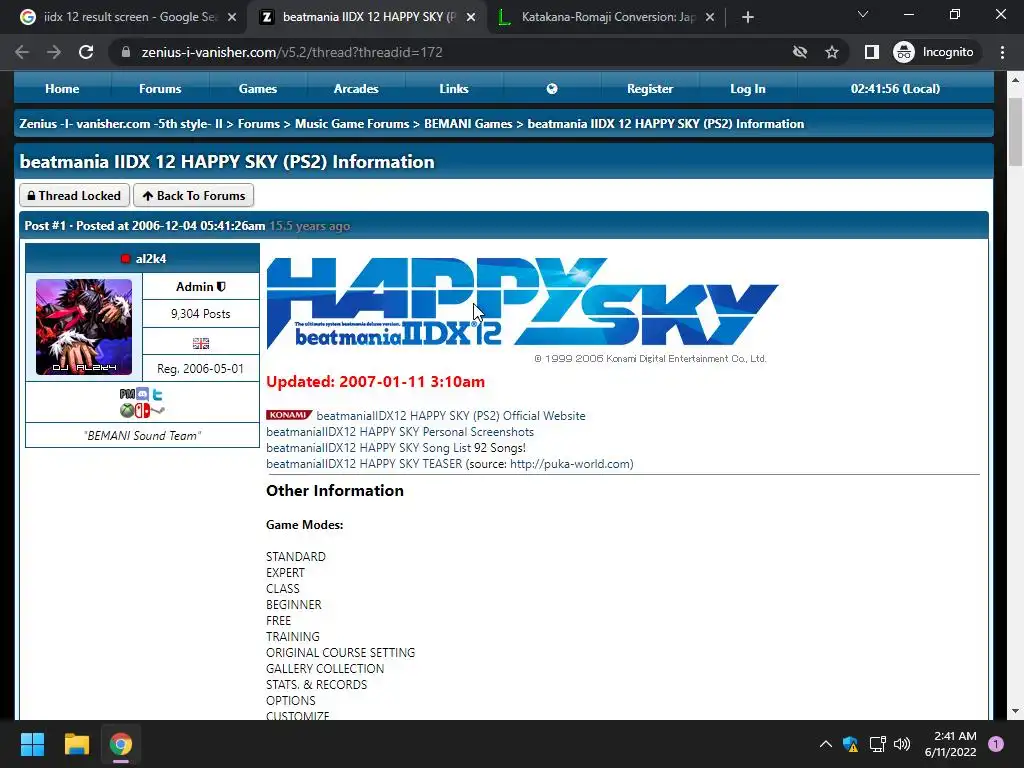Open Windows Start menu

(32, 744)
